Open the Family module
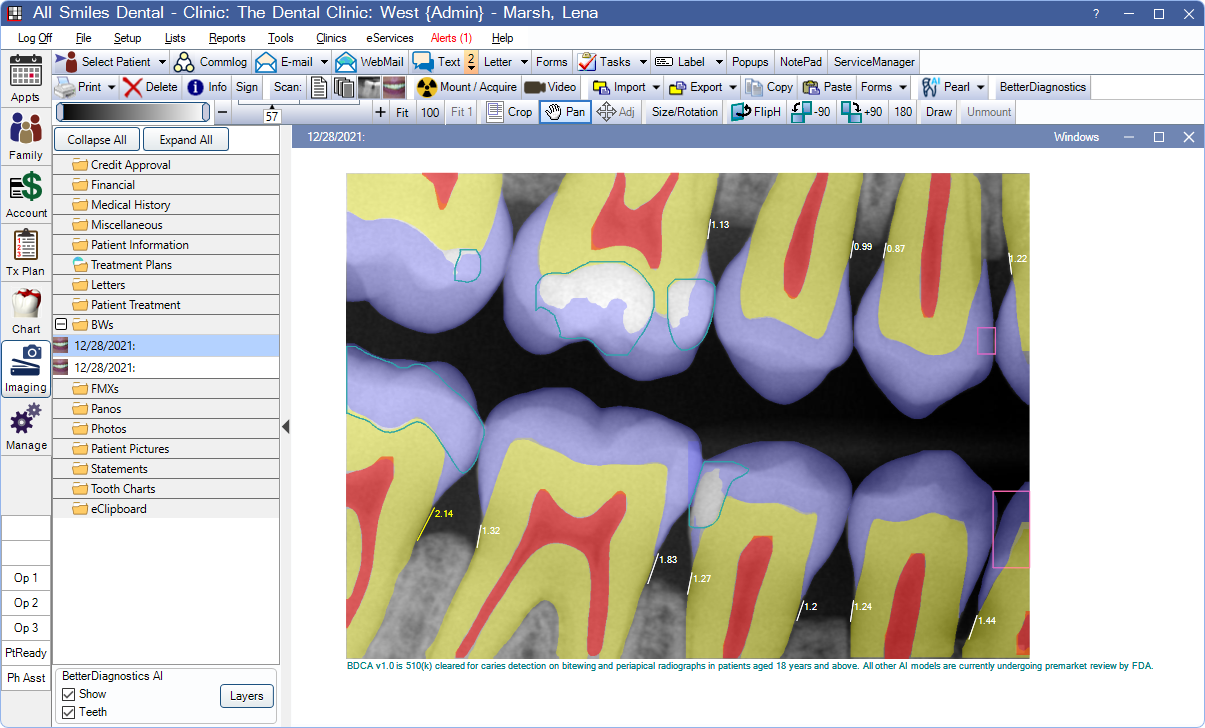 [26, 137]
